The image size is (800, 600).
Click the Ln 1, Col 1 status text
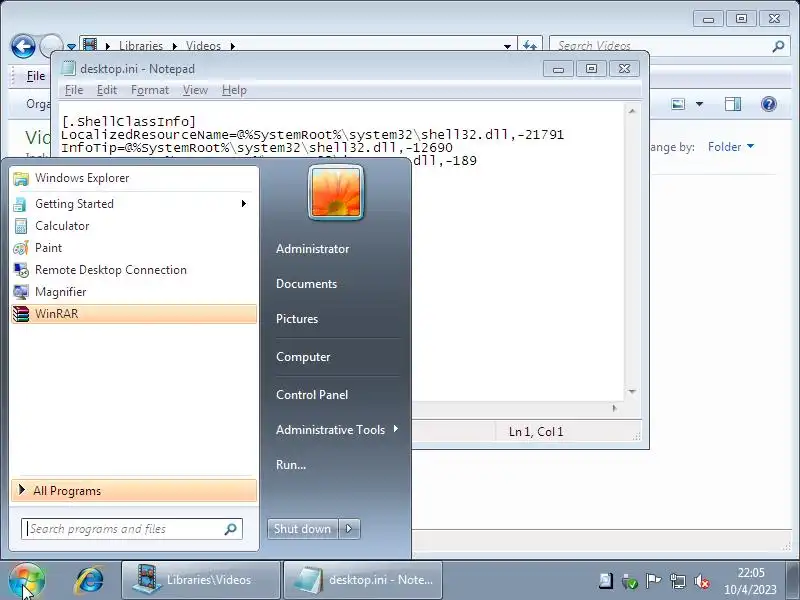(x=536, y=432)
